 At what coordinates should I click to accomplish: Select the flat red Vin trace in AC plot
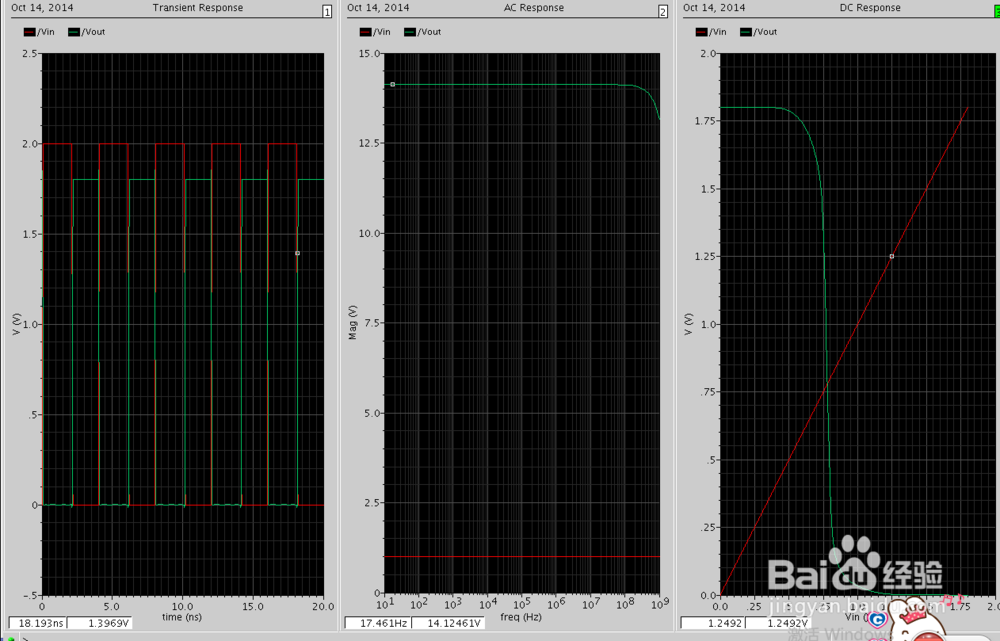pos(522,557)
